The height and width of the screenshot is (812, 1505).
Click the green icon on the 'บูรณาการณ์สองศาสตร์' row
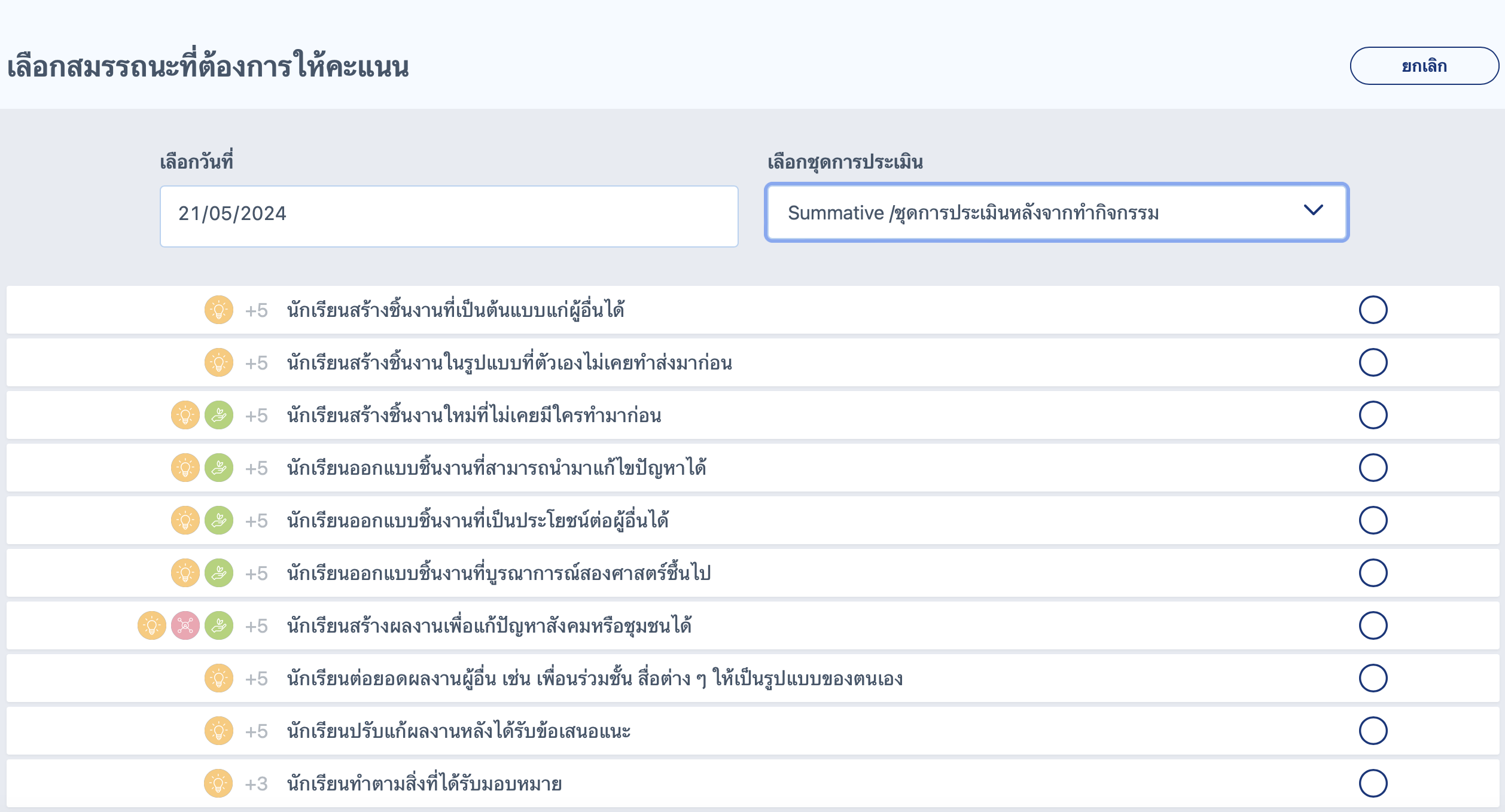[219, 572]
